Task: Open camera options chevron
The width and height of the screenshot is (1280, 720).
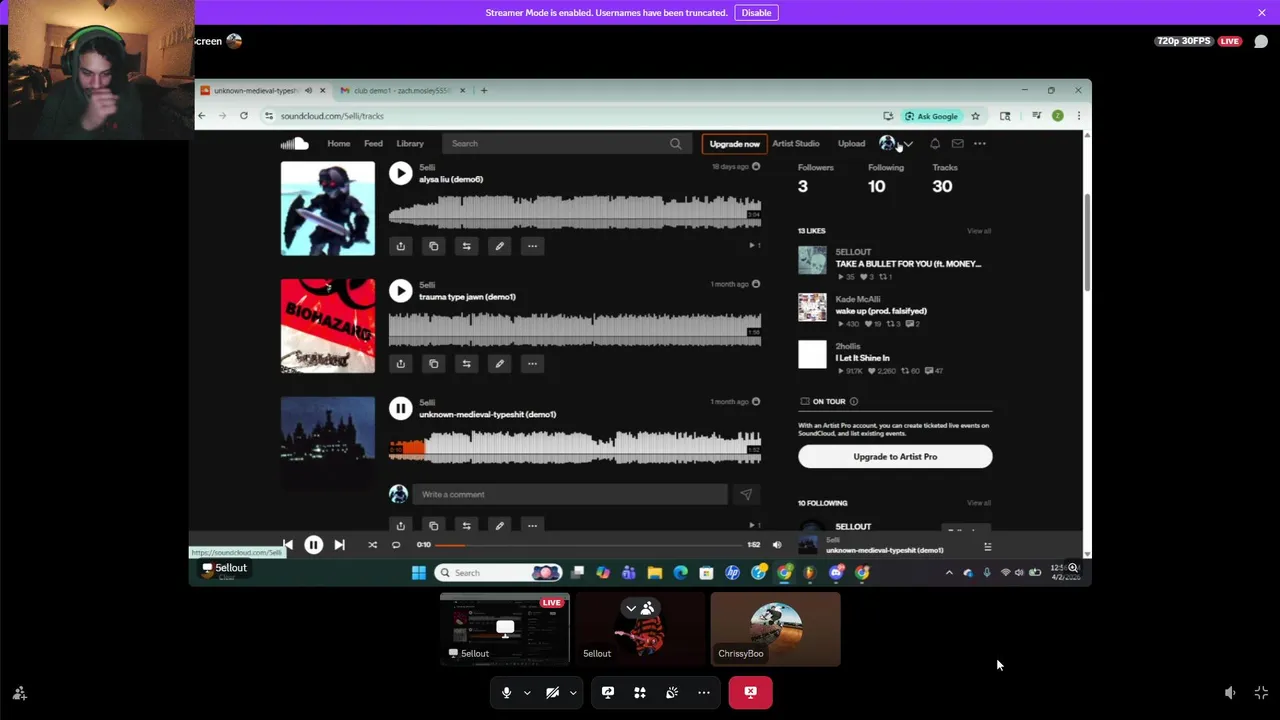Action: 573,692
